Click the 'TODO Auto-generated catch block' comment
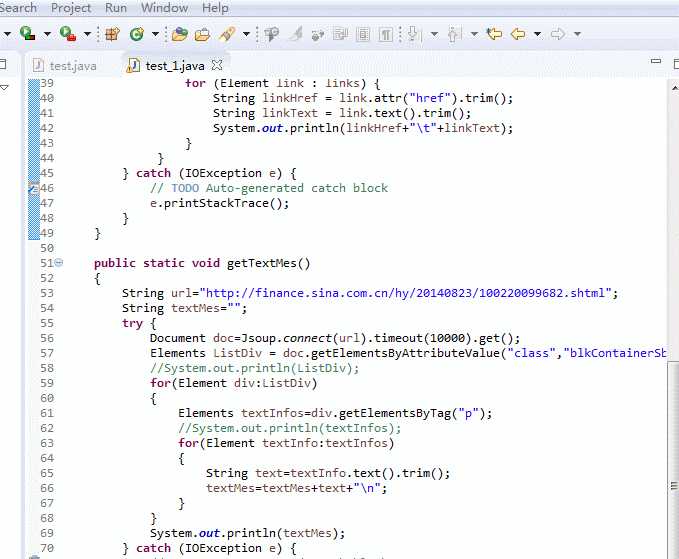 (279, 188)
